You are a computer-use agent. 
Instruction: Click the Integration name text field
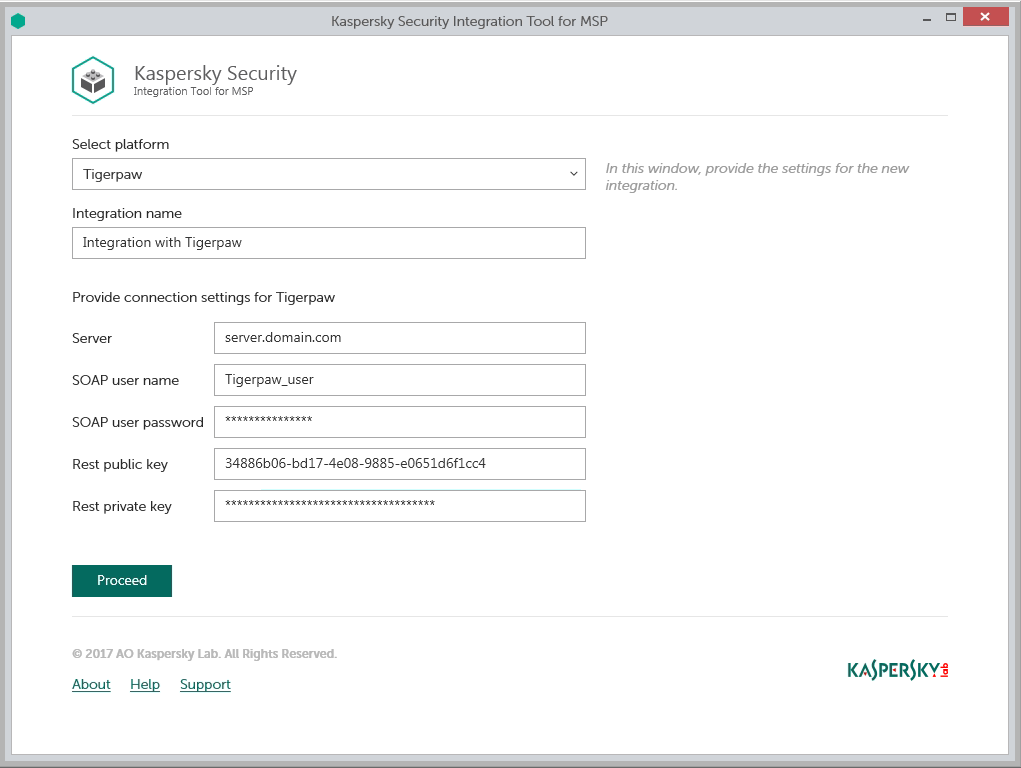[x=328, y=242]
